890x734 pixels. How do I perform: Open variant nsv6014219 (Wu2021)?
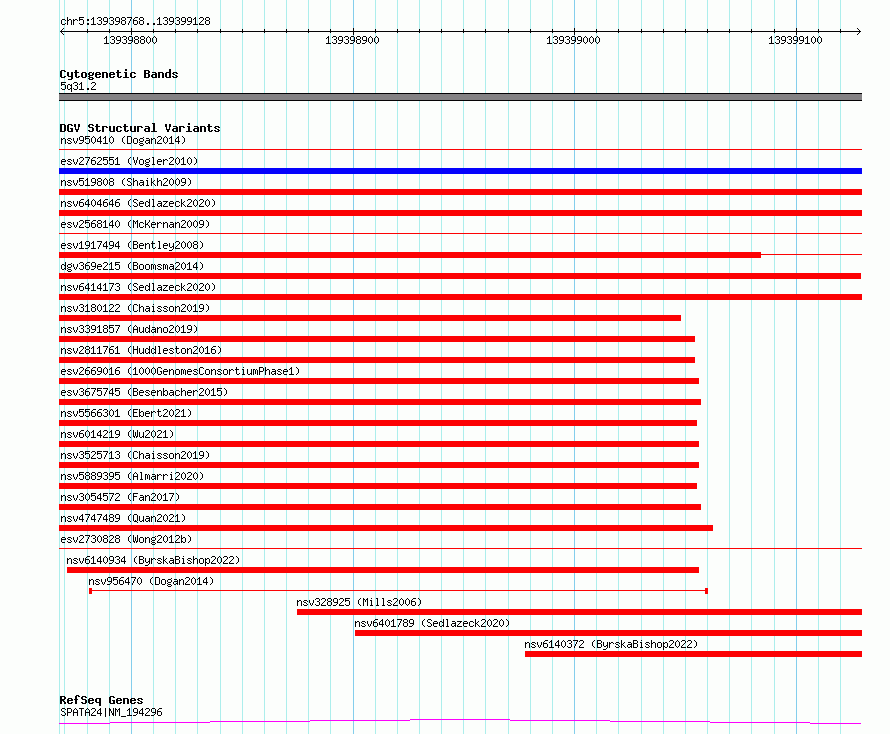[117, 434]
